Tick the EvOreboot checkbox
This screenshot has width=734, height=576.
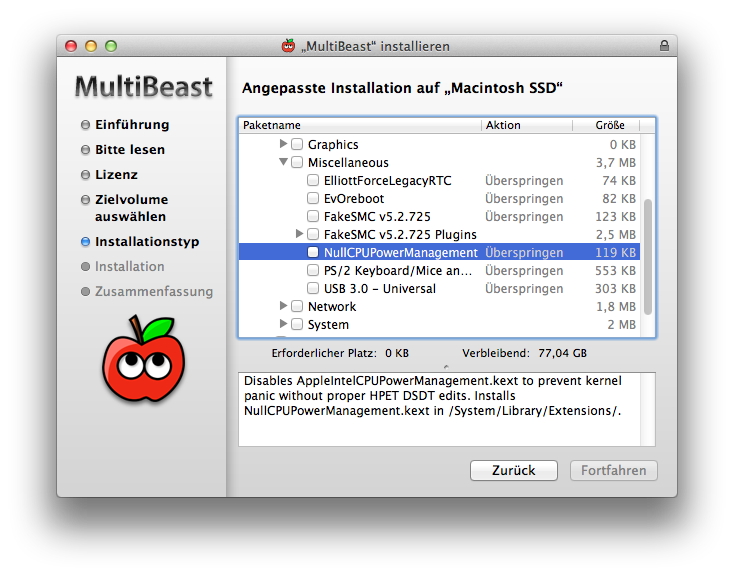coord(313,198)
